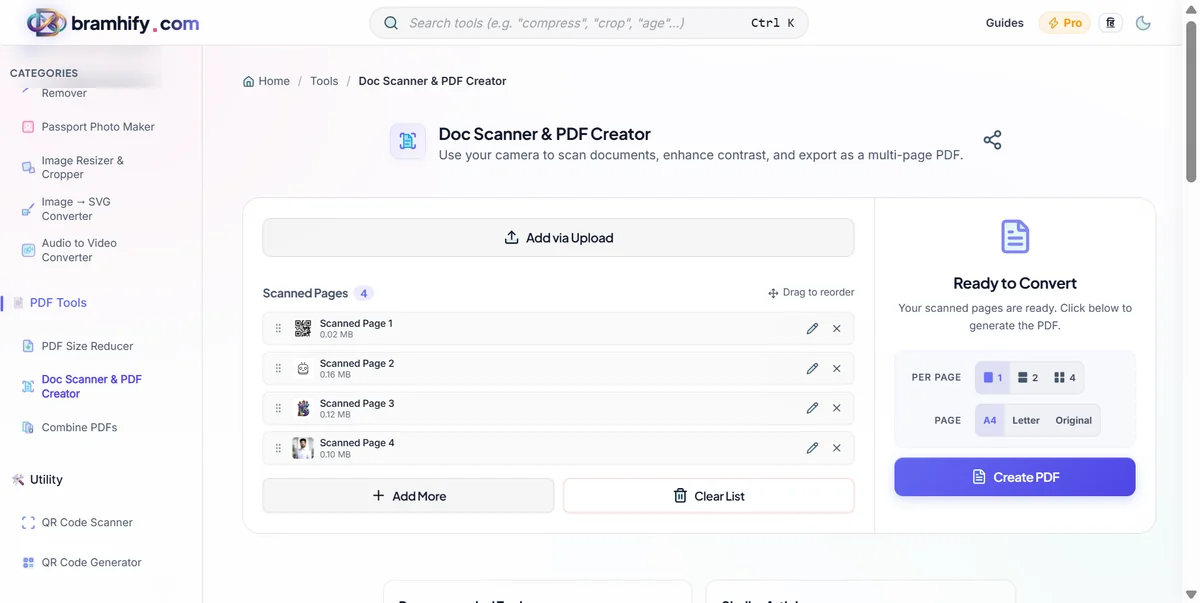Click the scanned pages count badge 4

point(364,293)
